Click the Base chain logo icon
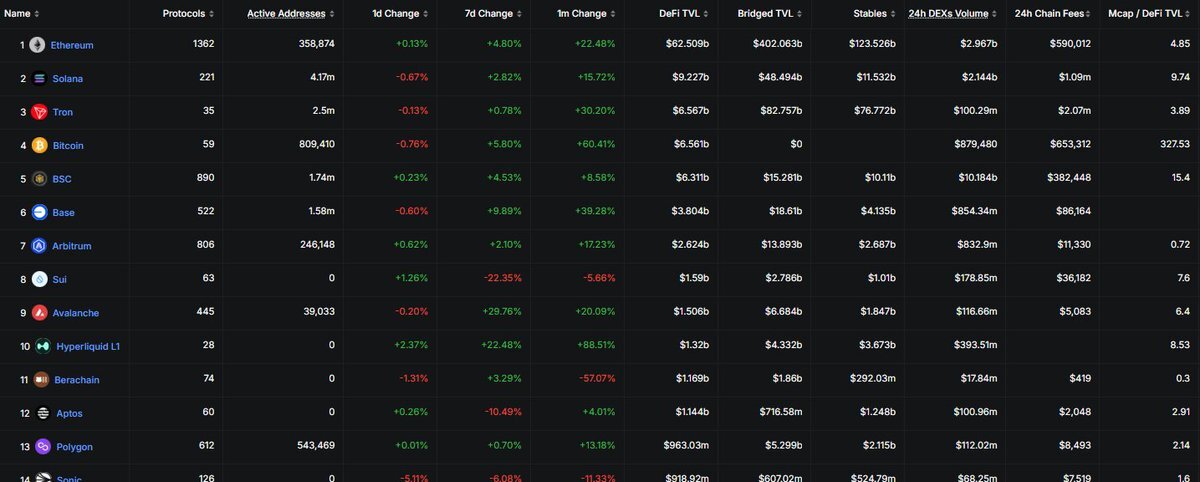The height and width of the screenshot is (482, 1200). tap(40, 213)
